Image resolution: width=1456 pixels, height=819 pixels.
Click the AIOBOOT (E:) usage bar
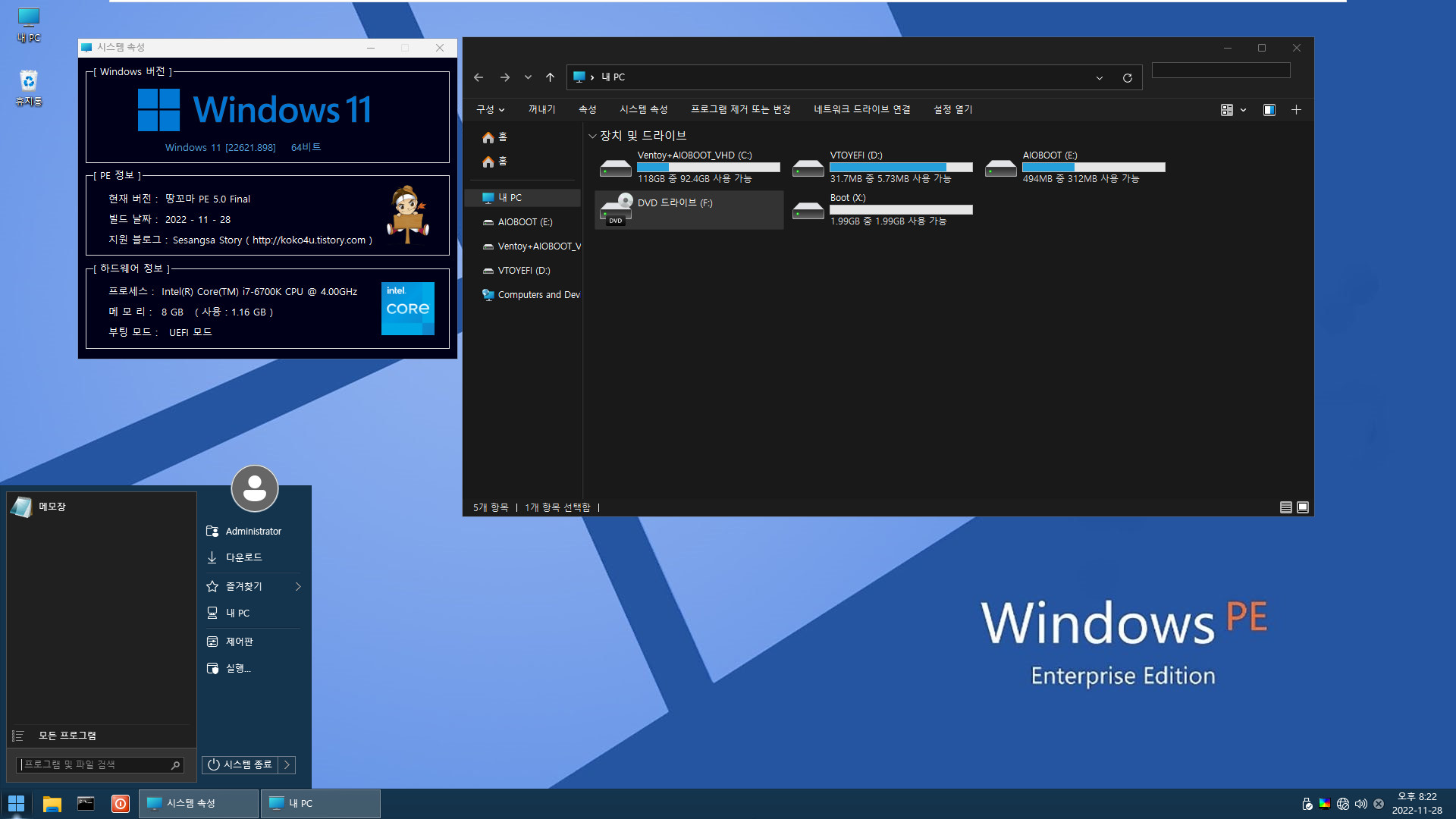click(x=1094, y=168)
